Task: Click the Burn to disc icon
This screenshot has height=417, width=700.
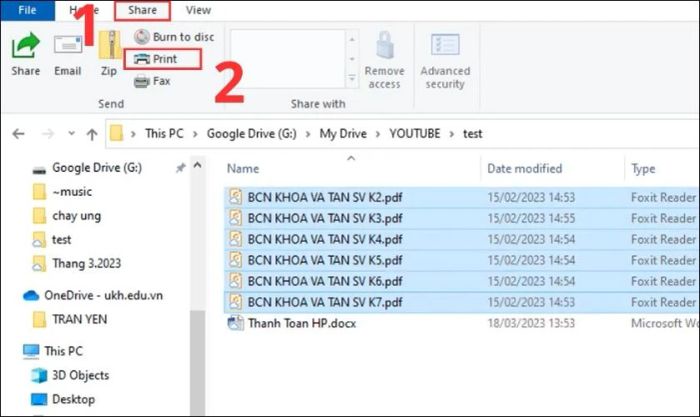Action: point(142,37)
